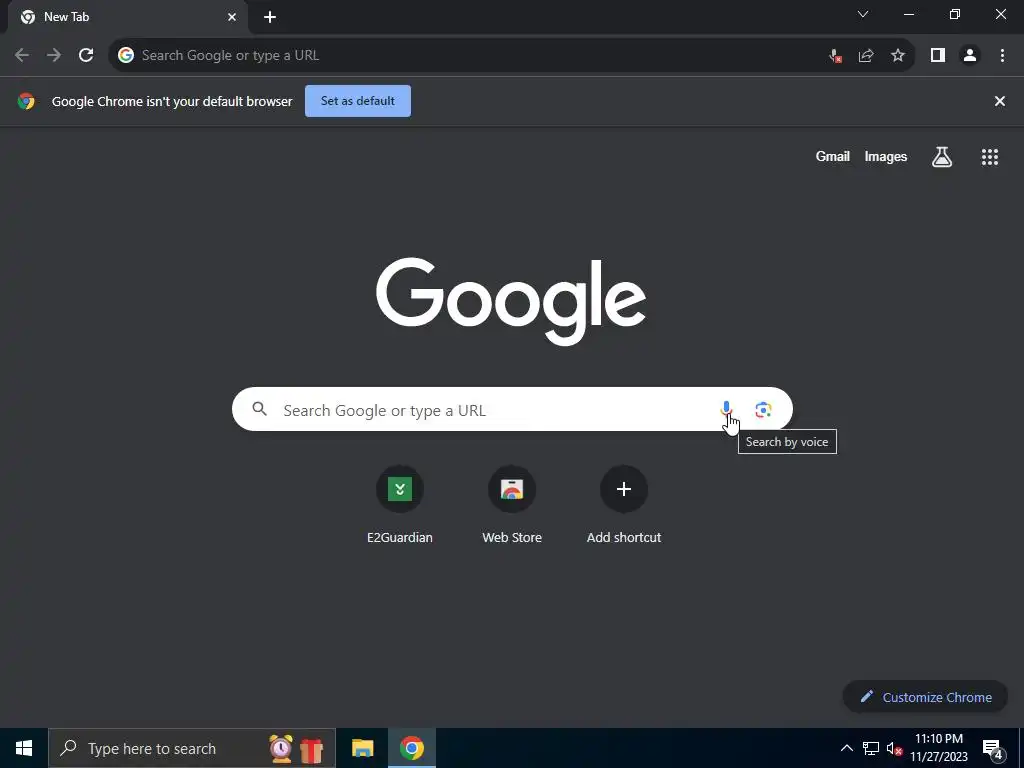Image resolution: width=1024 pixels, height=768 pixels.
Task: Open Gmail link
Action: point(833,157)
